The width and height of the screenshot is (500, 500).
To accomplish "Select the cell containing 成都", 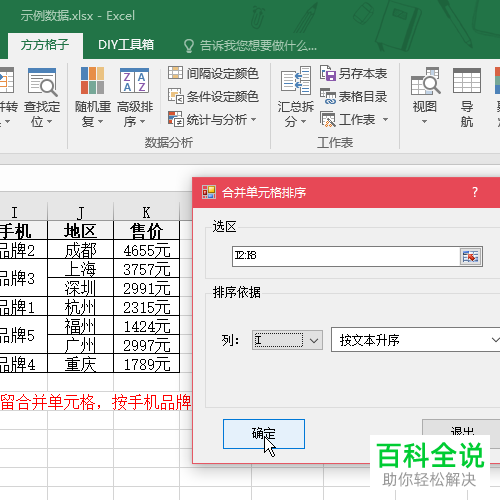I will 80,250.
